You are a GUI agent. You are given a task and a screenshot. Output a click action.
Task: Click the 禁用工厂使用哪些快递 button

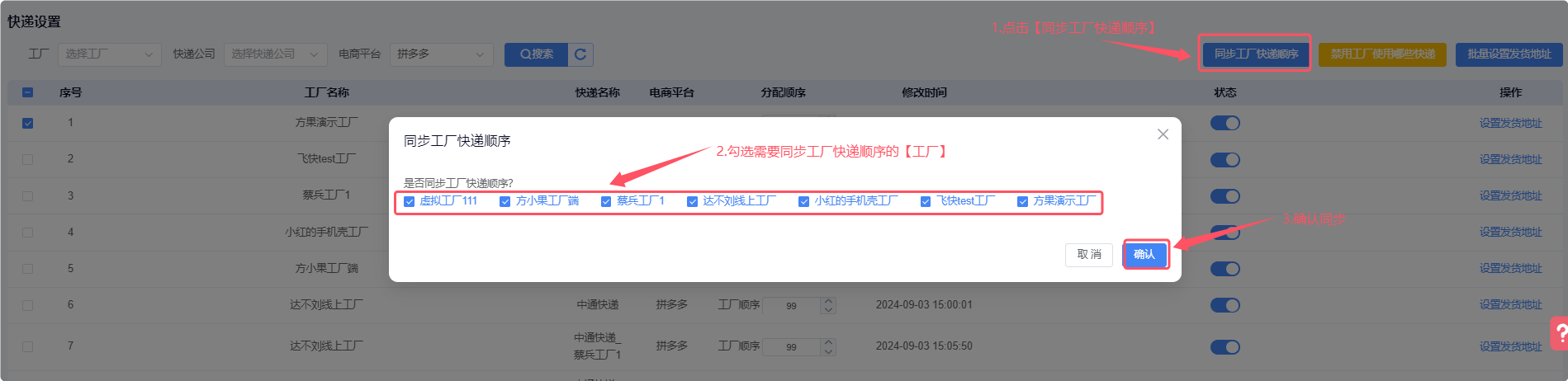point(1382,54)
